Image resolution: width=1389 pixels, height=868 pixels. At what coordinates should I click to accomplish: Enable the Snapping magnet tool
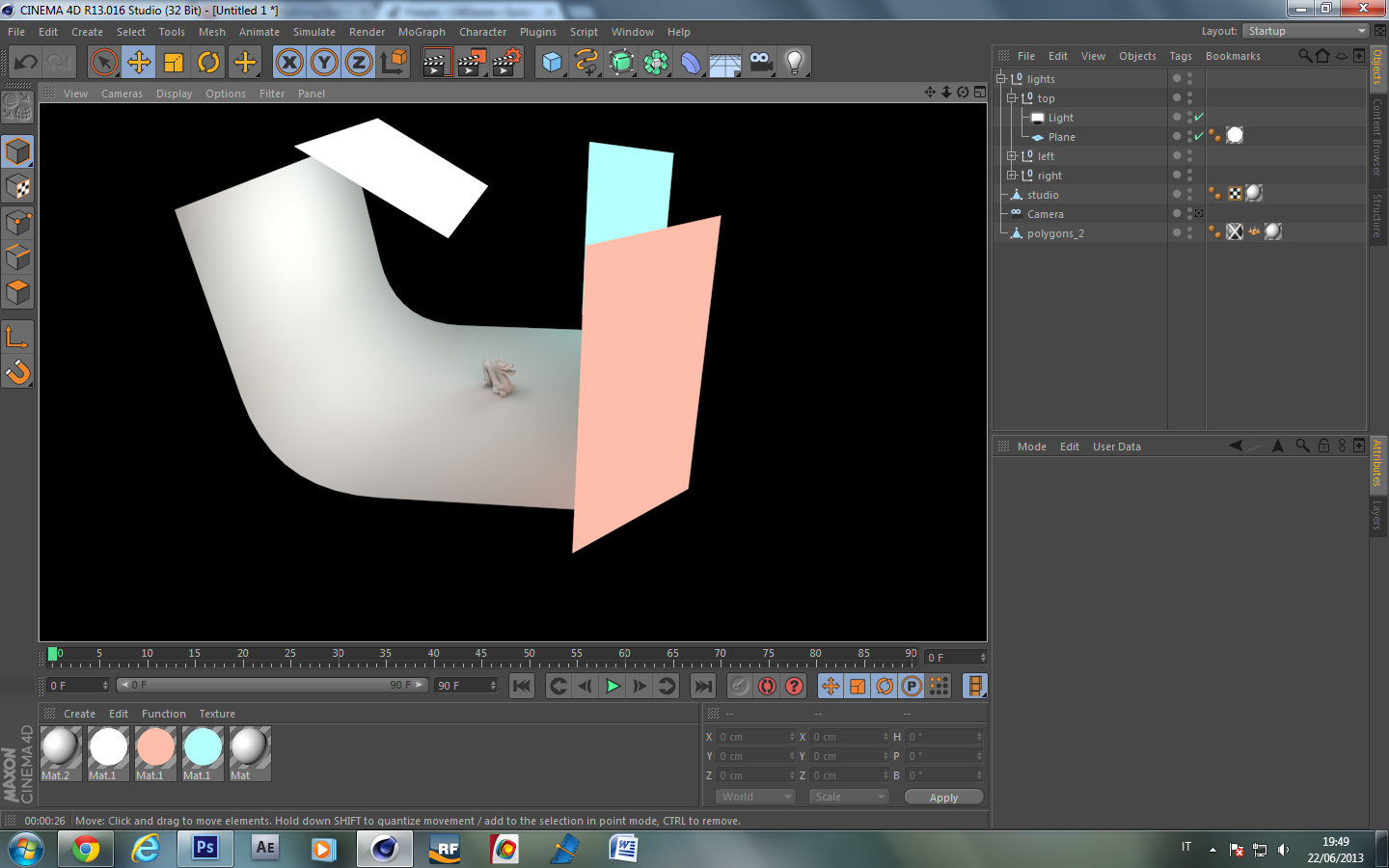point(17,371)
